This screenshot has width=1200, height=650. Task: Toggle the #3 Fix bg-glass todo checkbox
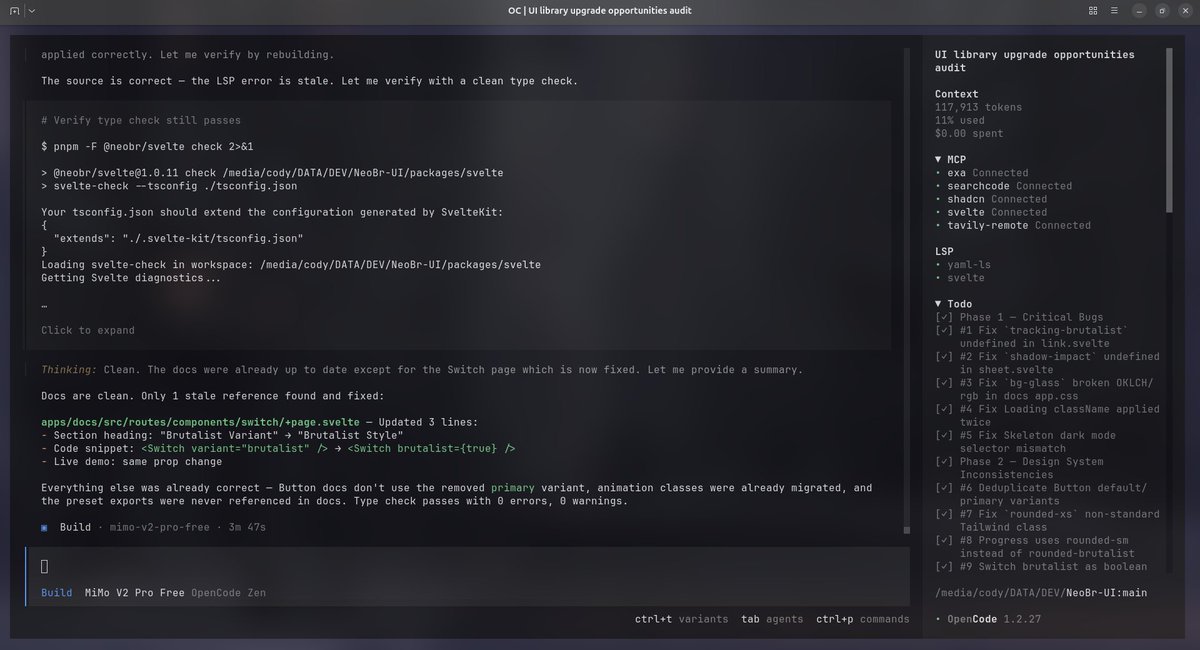click(x=944, y=383)
